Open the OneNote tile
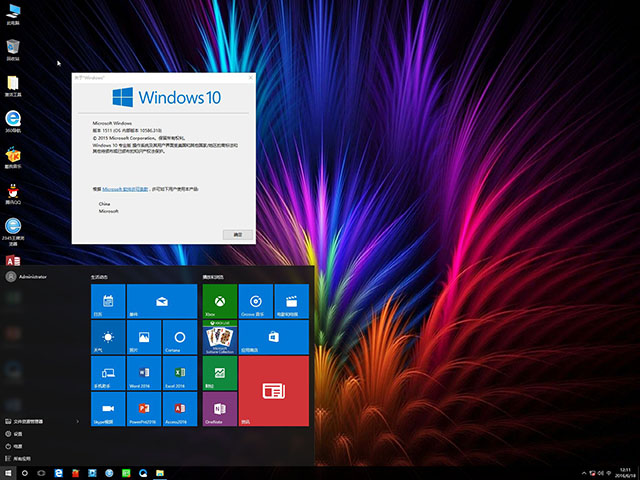The width and height of the screenshot is (640, 480). tap(219, 409)
